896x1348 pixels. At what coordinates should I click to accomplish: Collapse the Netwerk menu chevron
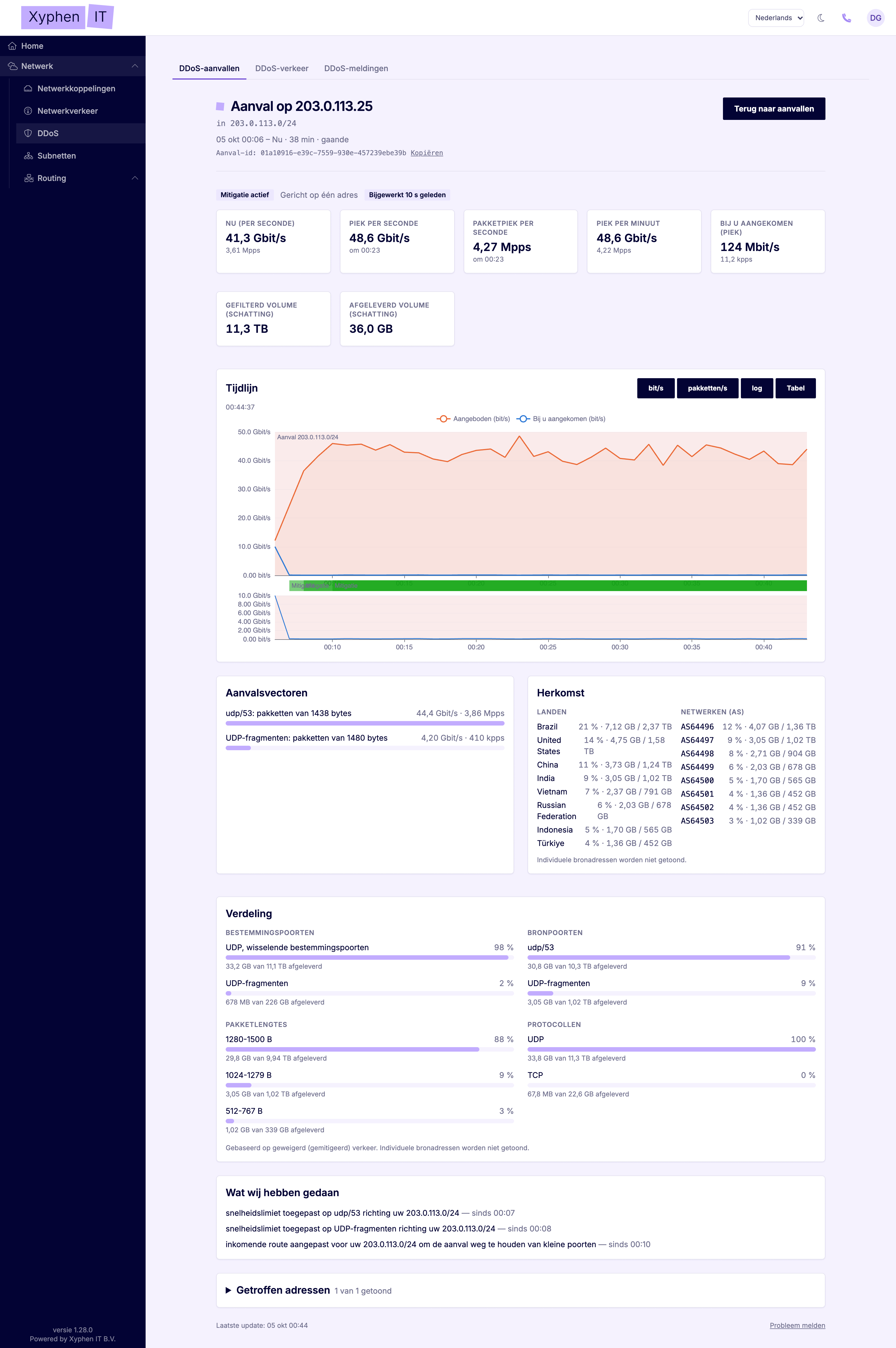tap(135, 66)
